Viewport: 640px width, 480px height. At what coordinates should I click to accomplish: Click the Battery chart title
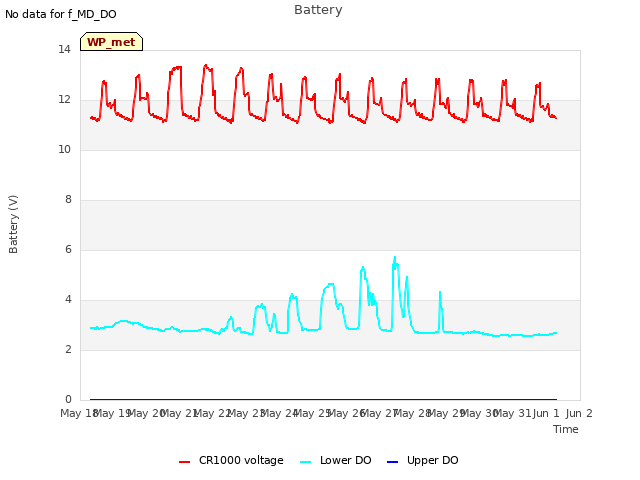pos(318,10)
